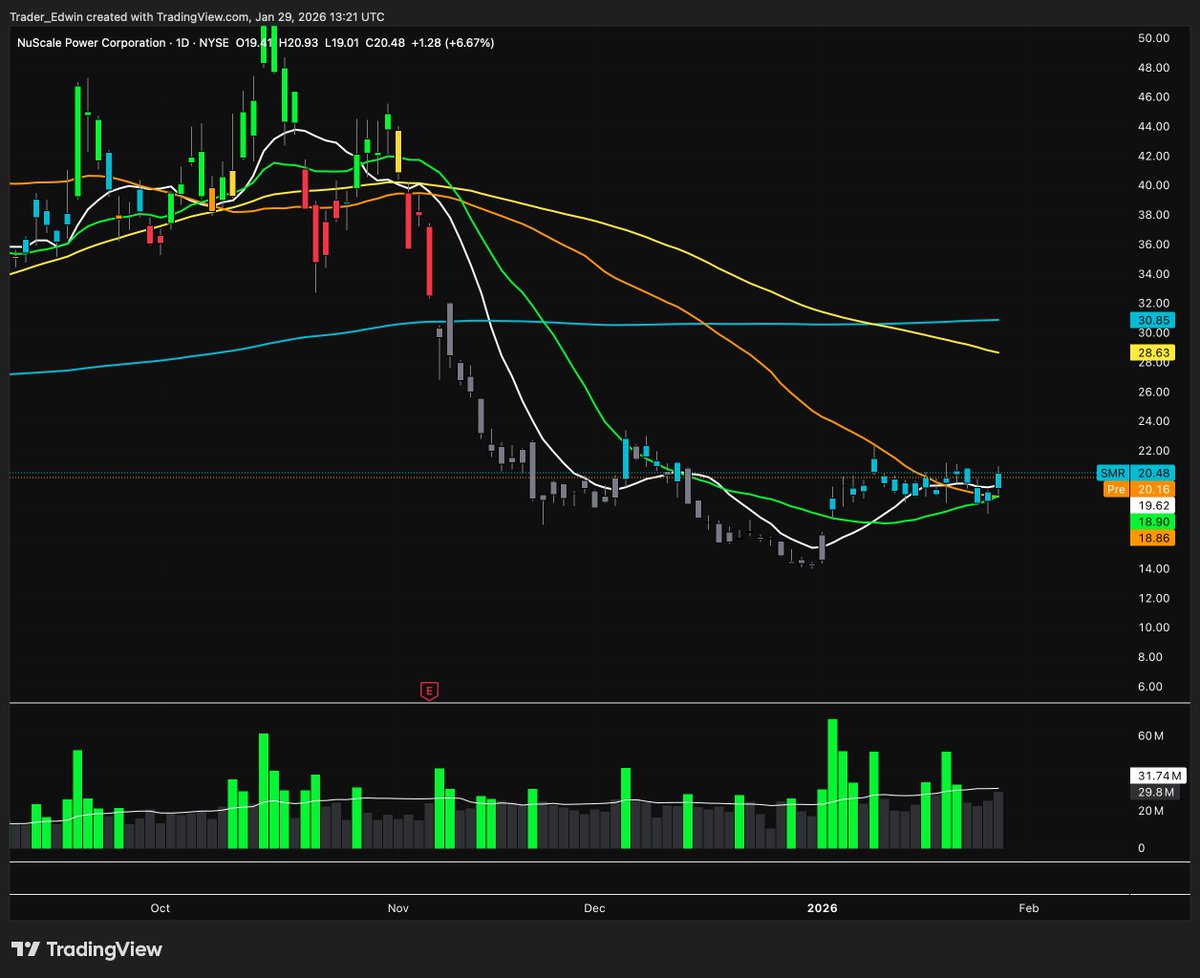The image size is (1200, 978).
Task: Click the Dec label on time axis
Action: (x=595, y=908)
